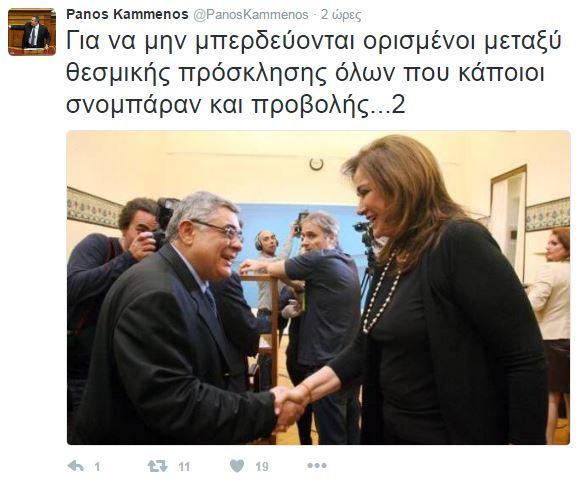The image size is (581, 482).
Task: Click the Panos Kammenos display name
Action: 127,14
